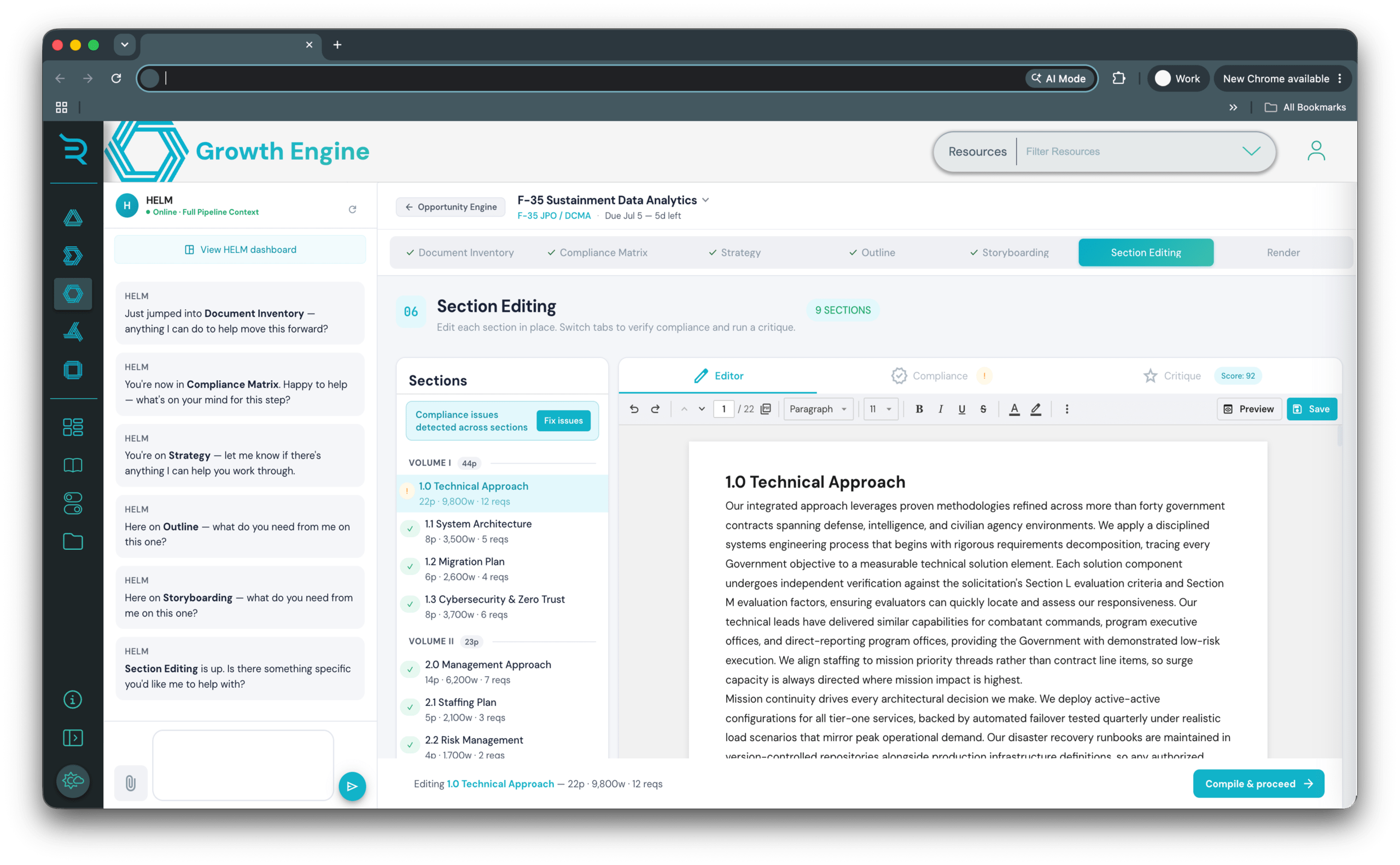This screenshot has height=865, width=1400.
Task: Open the Render step
Action: (1283, 252)
